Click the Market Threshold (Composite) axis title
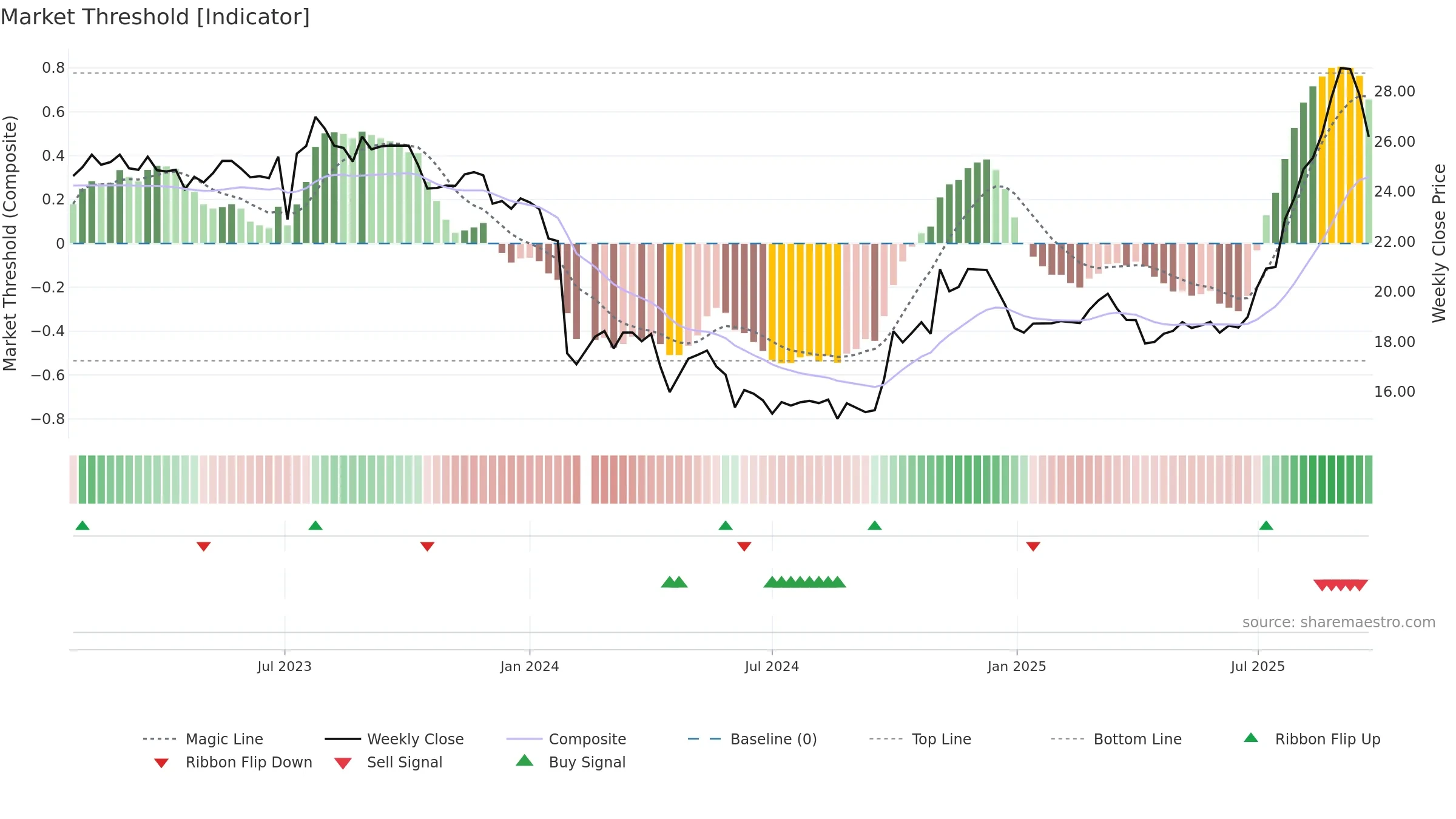 [10, 243]
